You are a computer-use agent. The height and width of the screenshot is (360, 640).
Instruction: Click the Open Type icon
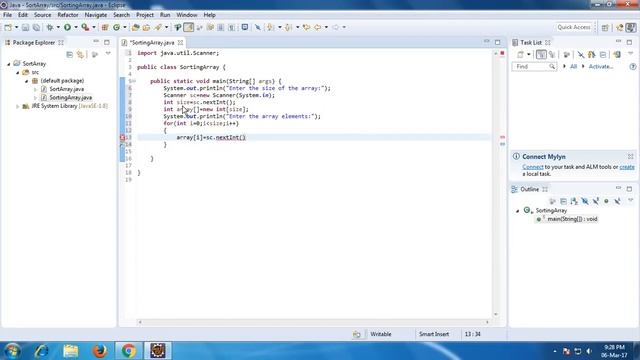coord(136,27)
